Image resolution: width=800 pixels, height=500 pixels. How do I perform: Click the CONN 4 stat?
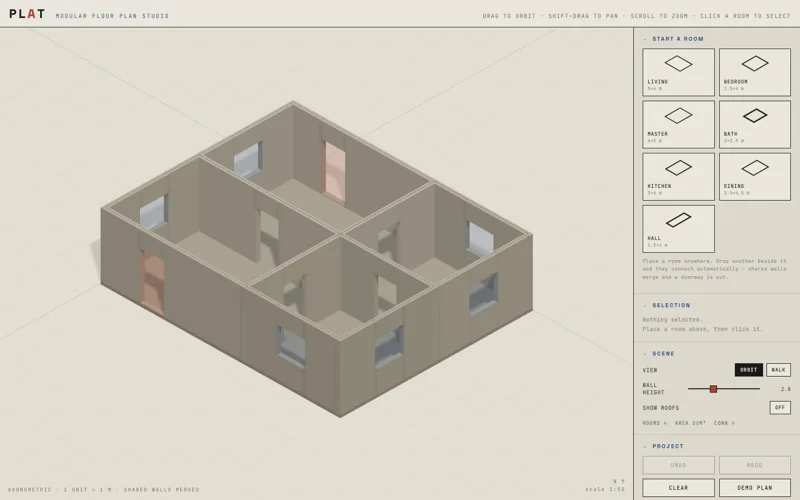click(724, 423)
